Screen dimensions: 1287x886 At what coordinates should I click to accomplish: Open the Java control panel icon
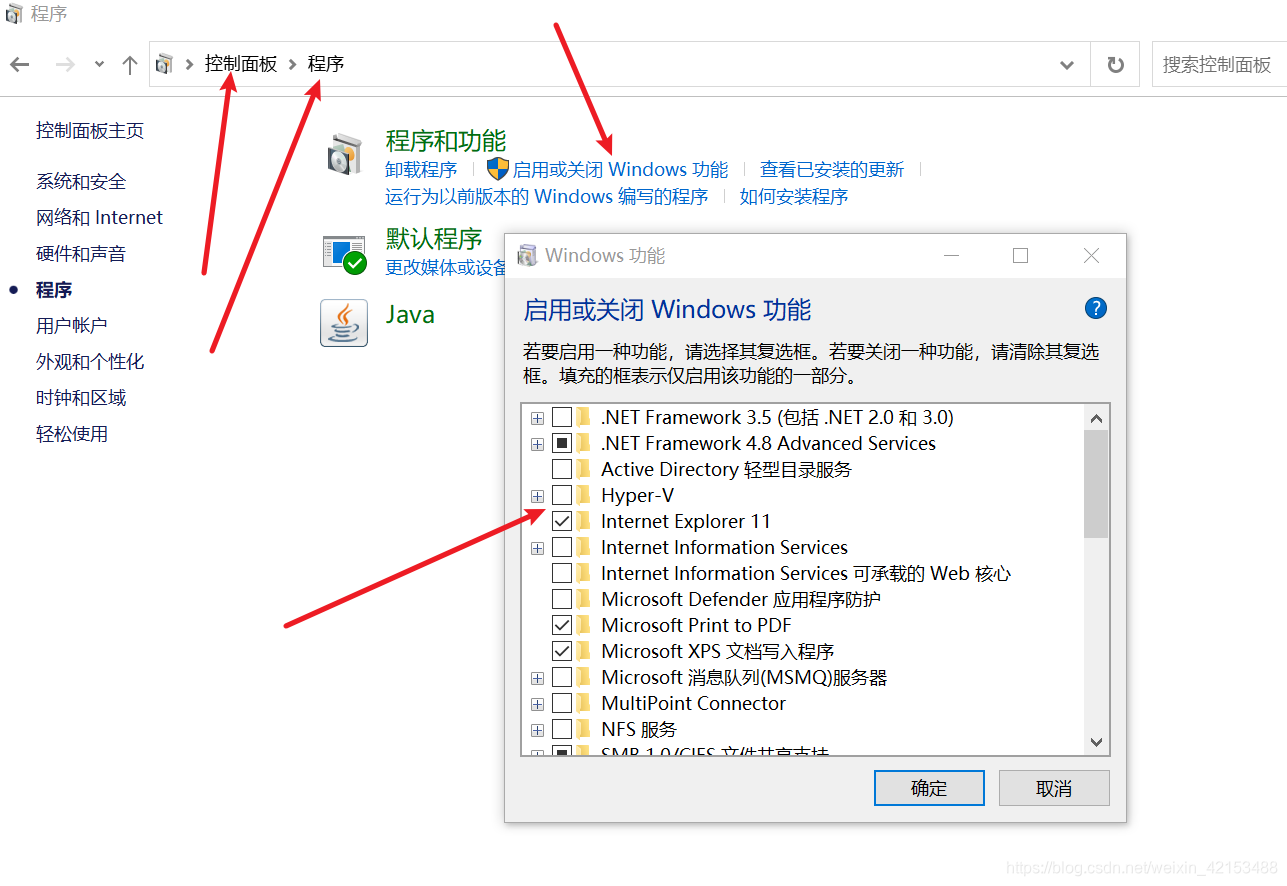[x=344, y=323]
